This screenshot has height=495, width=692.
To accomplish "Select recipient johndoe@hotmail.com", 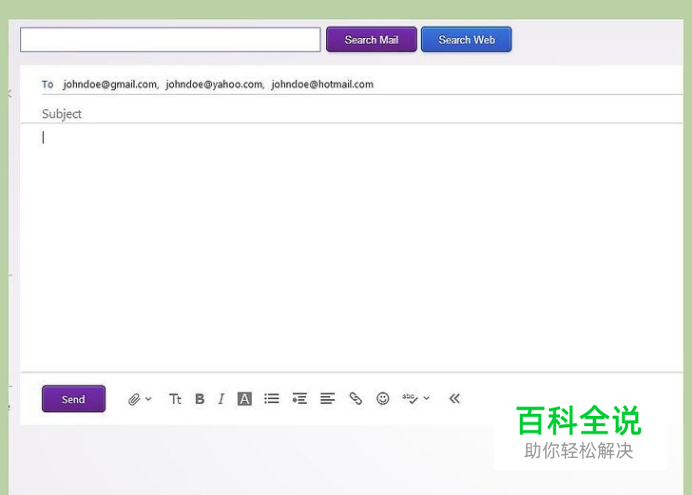I will pyautogui.click(x=323, y=84).
